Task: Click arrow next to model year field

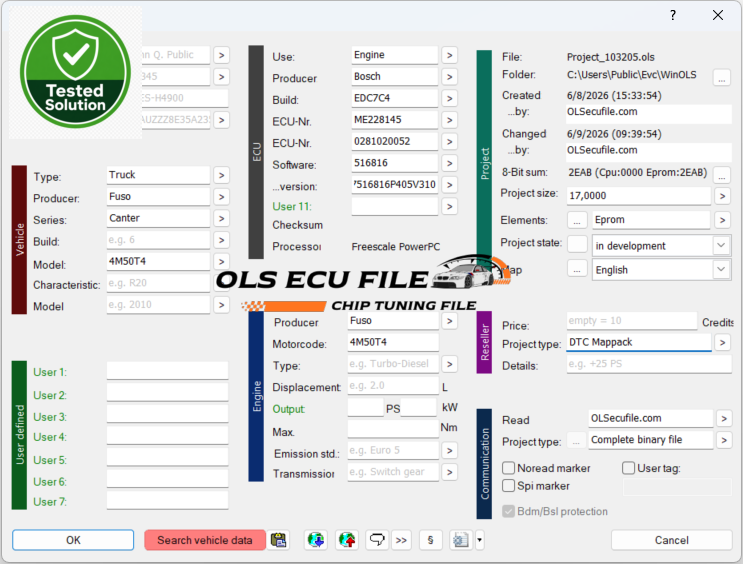Action: [221, 305]
